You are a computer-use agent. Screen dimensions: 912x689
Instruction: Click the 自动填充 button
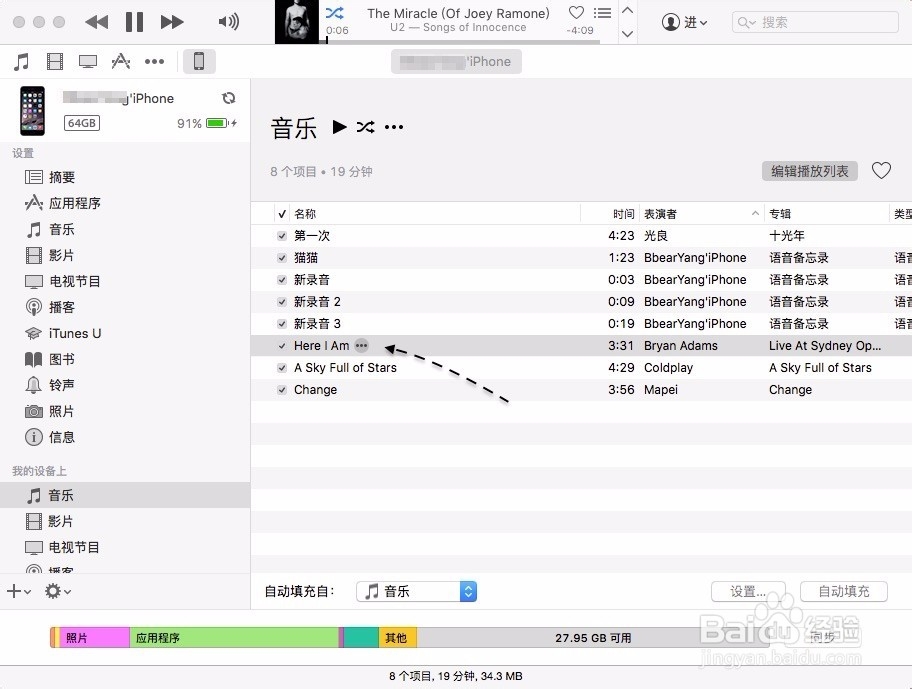point(844,591)
